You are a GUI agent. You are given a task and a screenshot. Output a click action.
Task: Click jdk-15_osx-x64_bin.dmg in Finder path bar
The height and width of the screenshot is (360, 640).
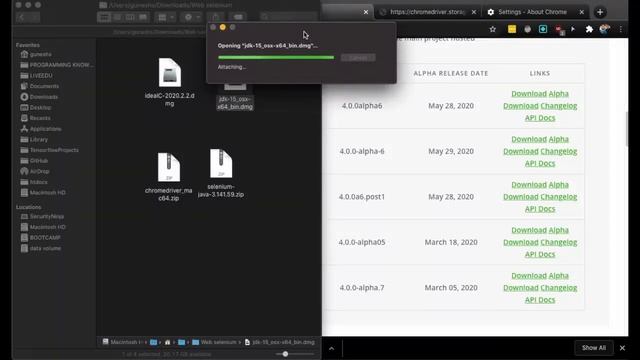click(280, 342)
